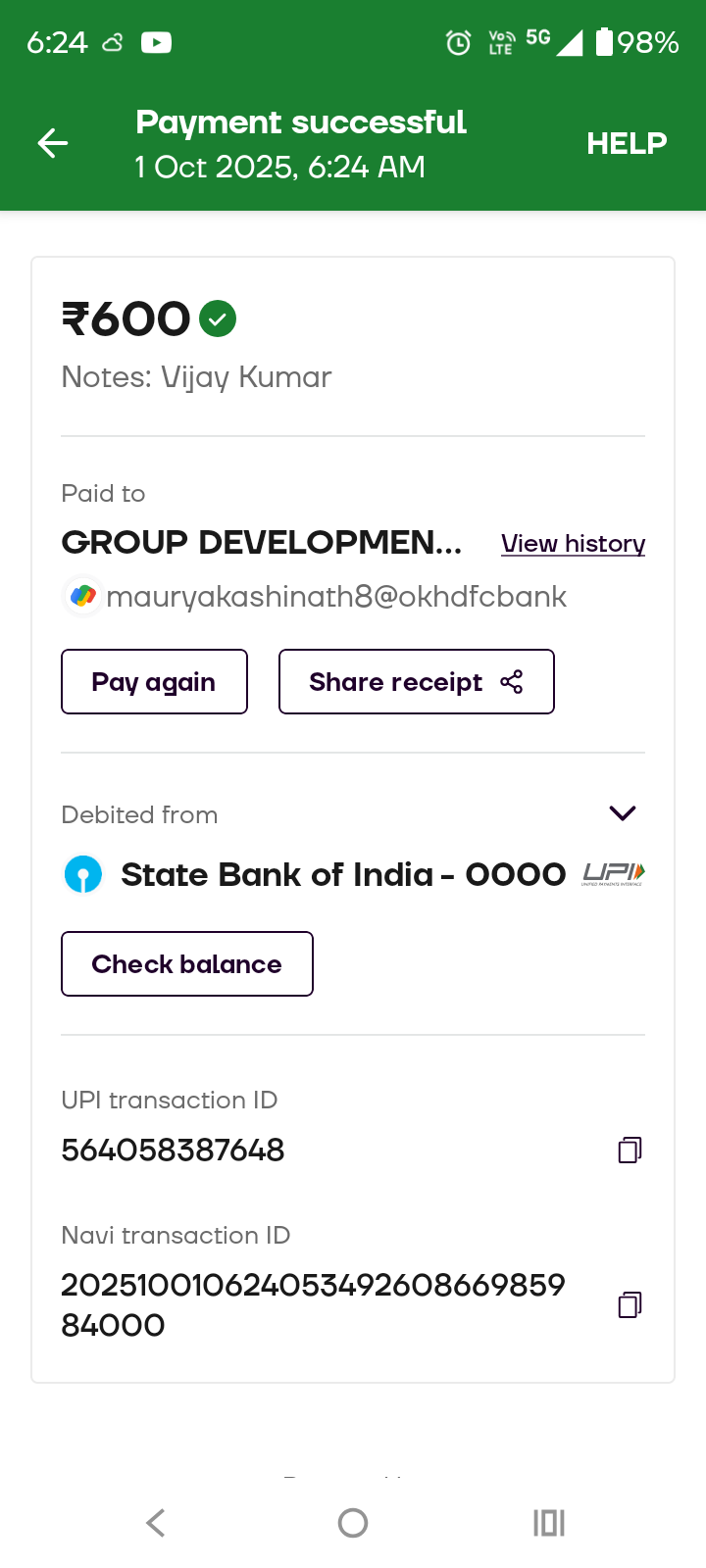Tap the GROUP DEVELOPMEN... payee name
The height and width of the screenshot is (1568, 706).
click(x=262, y=542)
